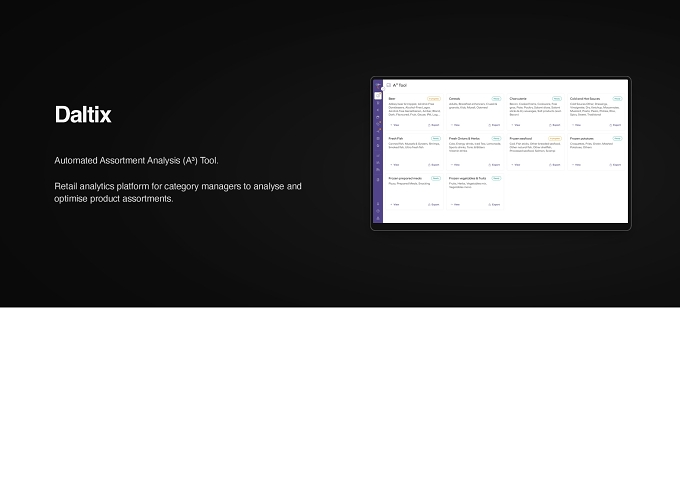Export the Cold and Hot Sauces card

(x=615, y=125)
